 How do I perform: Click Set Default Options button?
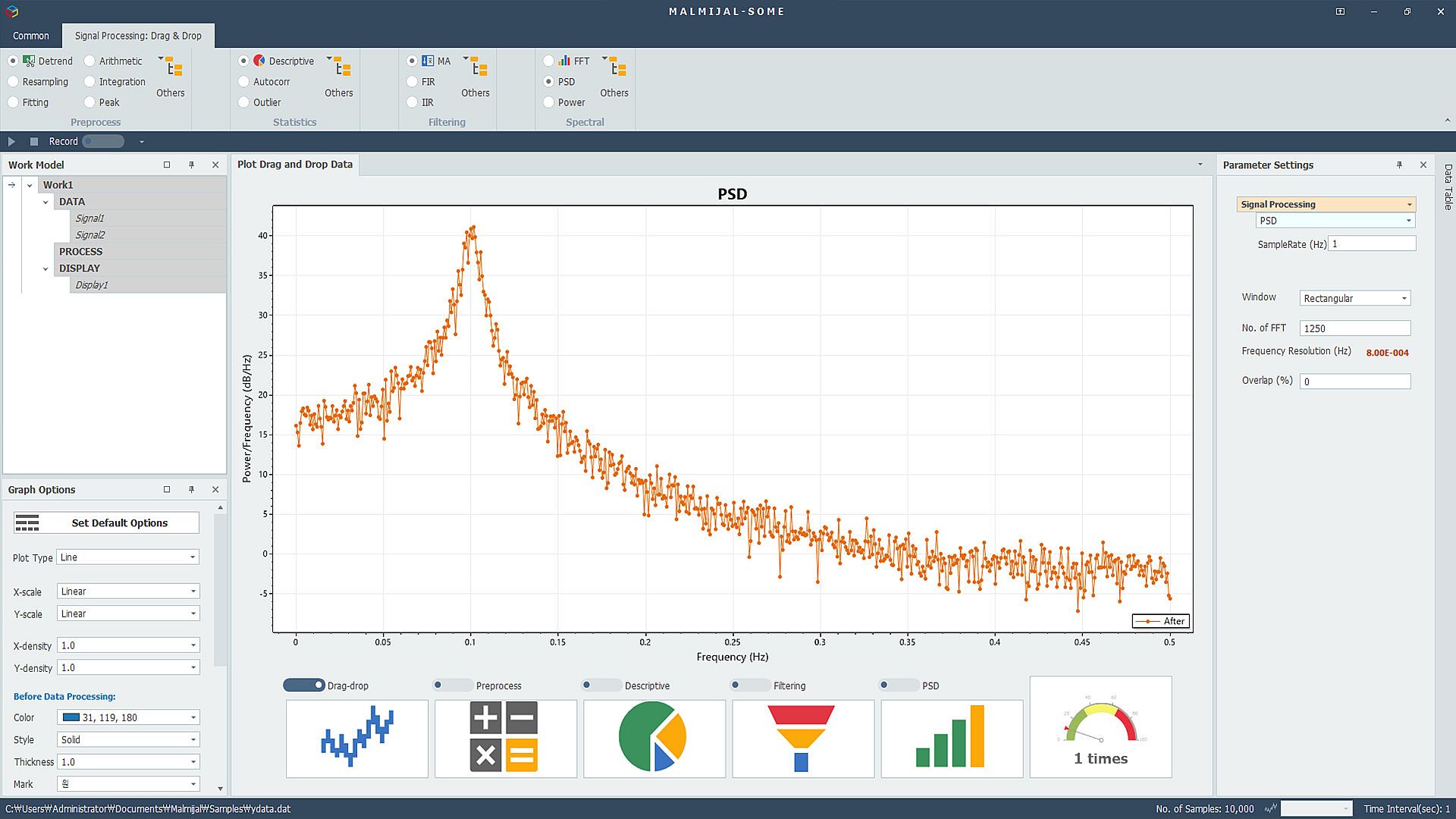pos(106,522)
